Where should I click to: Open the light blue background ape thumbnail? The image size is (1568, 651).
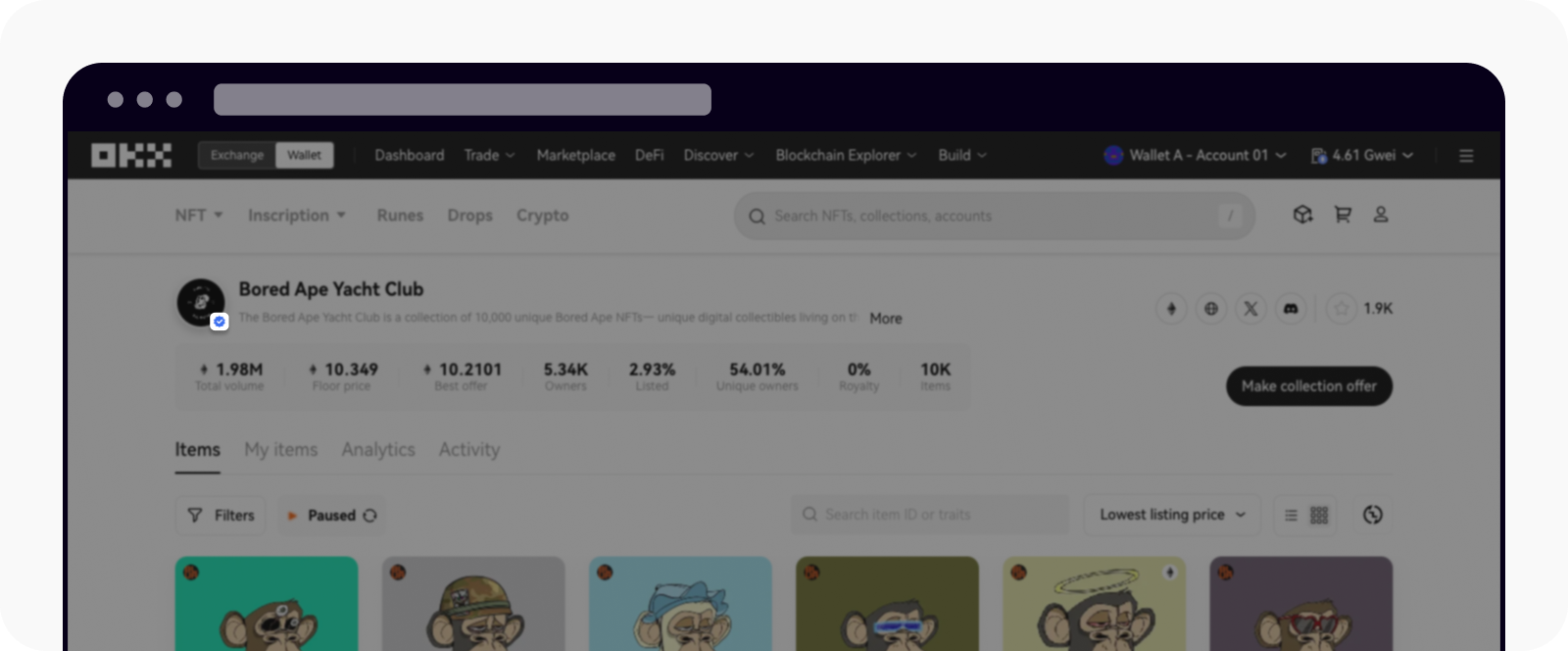pyautogui.click(x=680, y=604)
